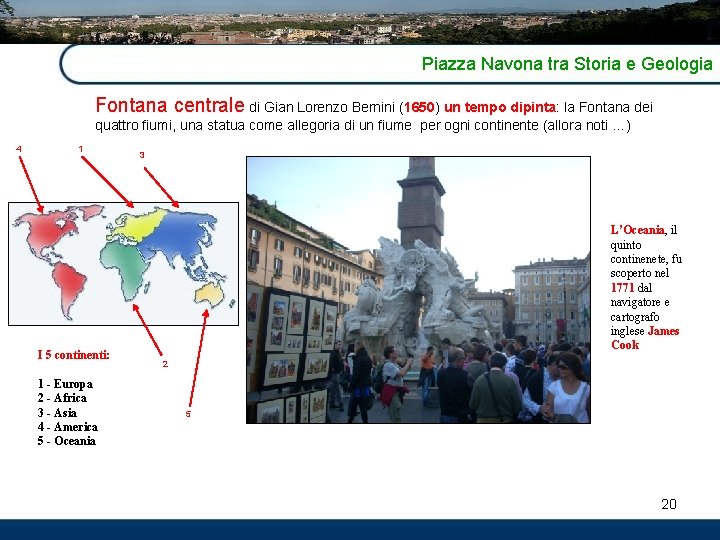Viewport: 720px width, 540px height.
Task: Select the '4 - America' list line
Action: coord(68,427)
